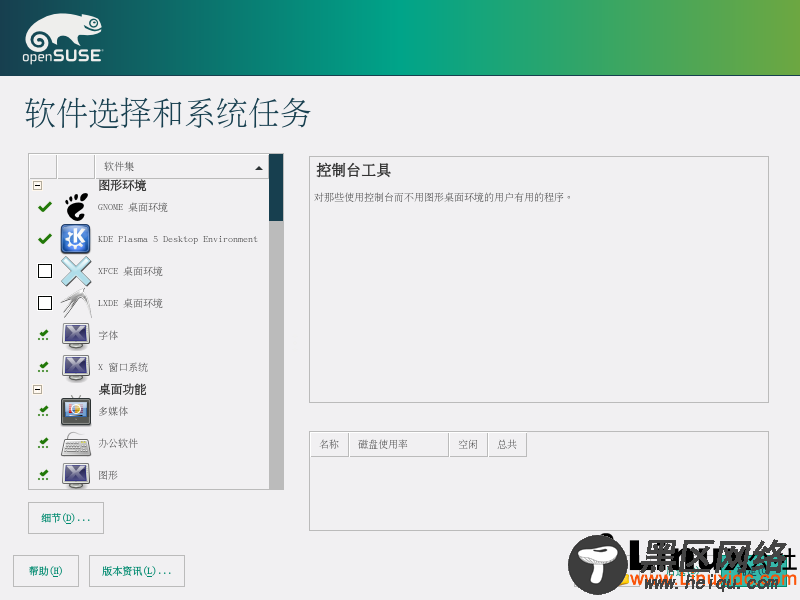Image resolution: width=800 pixels, height=600 pixels.
Task: Select the GNOME 桌面环境 row text
Action: [133, 207]
